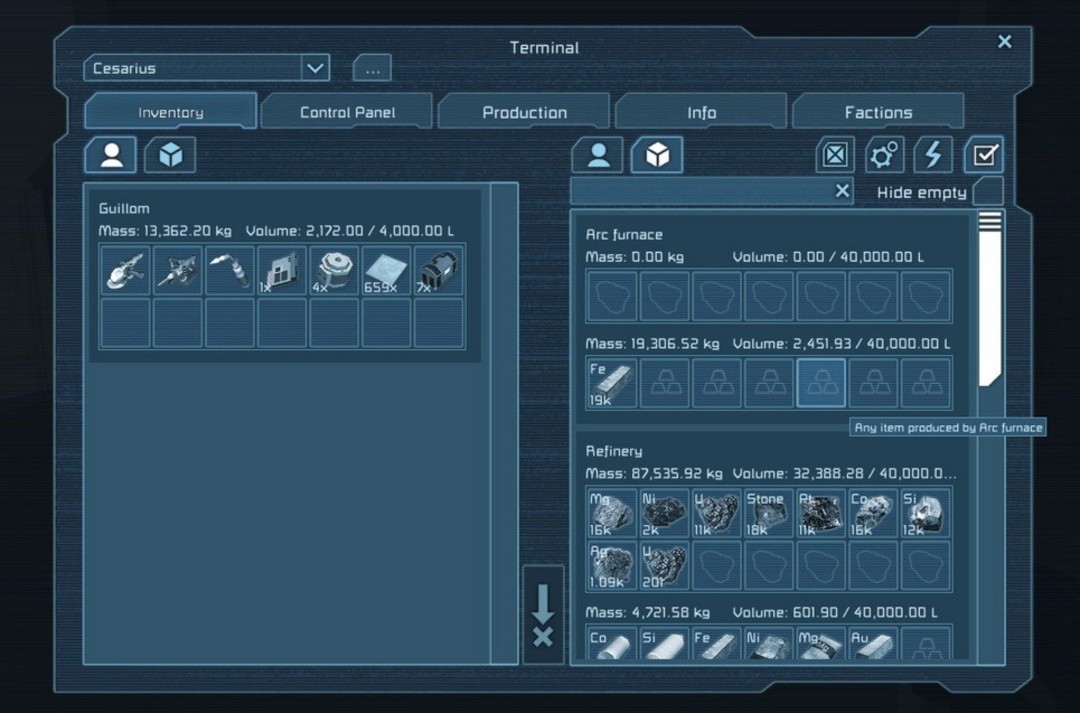
Task: Click the lightning bolt energy filter icon
Action: point(933,155)
